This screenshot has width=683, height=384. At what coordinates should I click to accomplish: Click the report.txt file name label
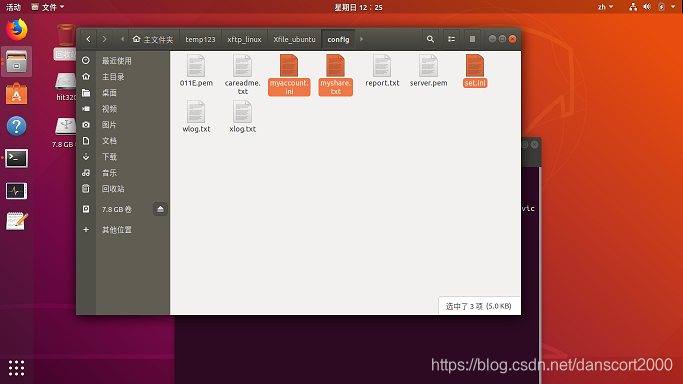pyautogui.click(x=382, y=83)
